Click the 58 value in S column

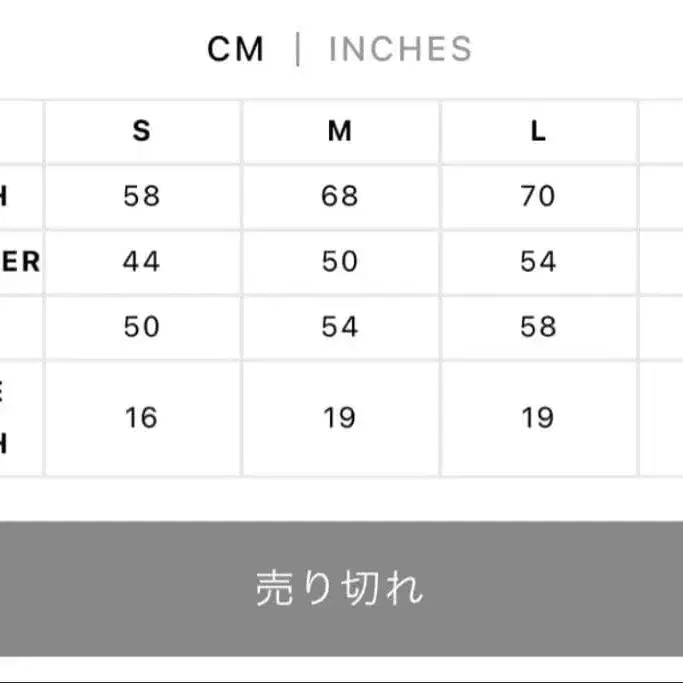click(x=141, y=196)
